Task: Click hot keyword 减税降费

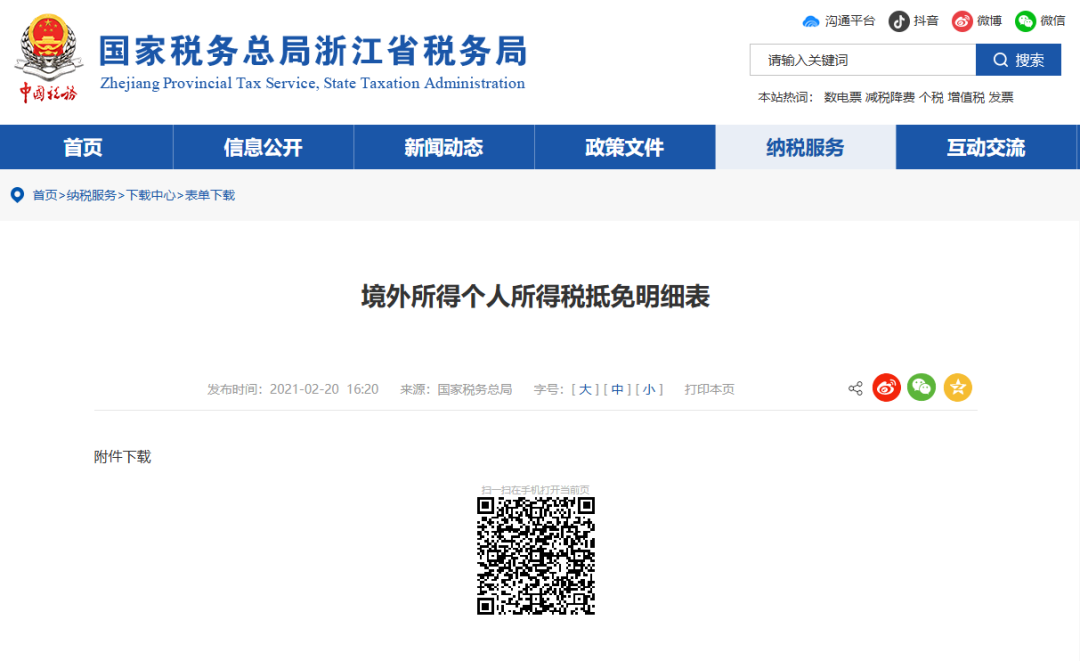Action: coord(890,98)
